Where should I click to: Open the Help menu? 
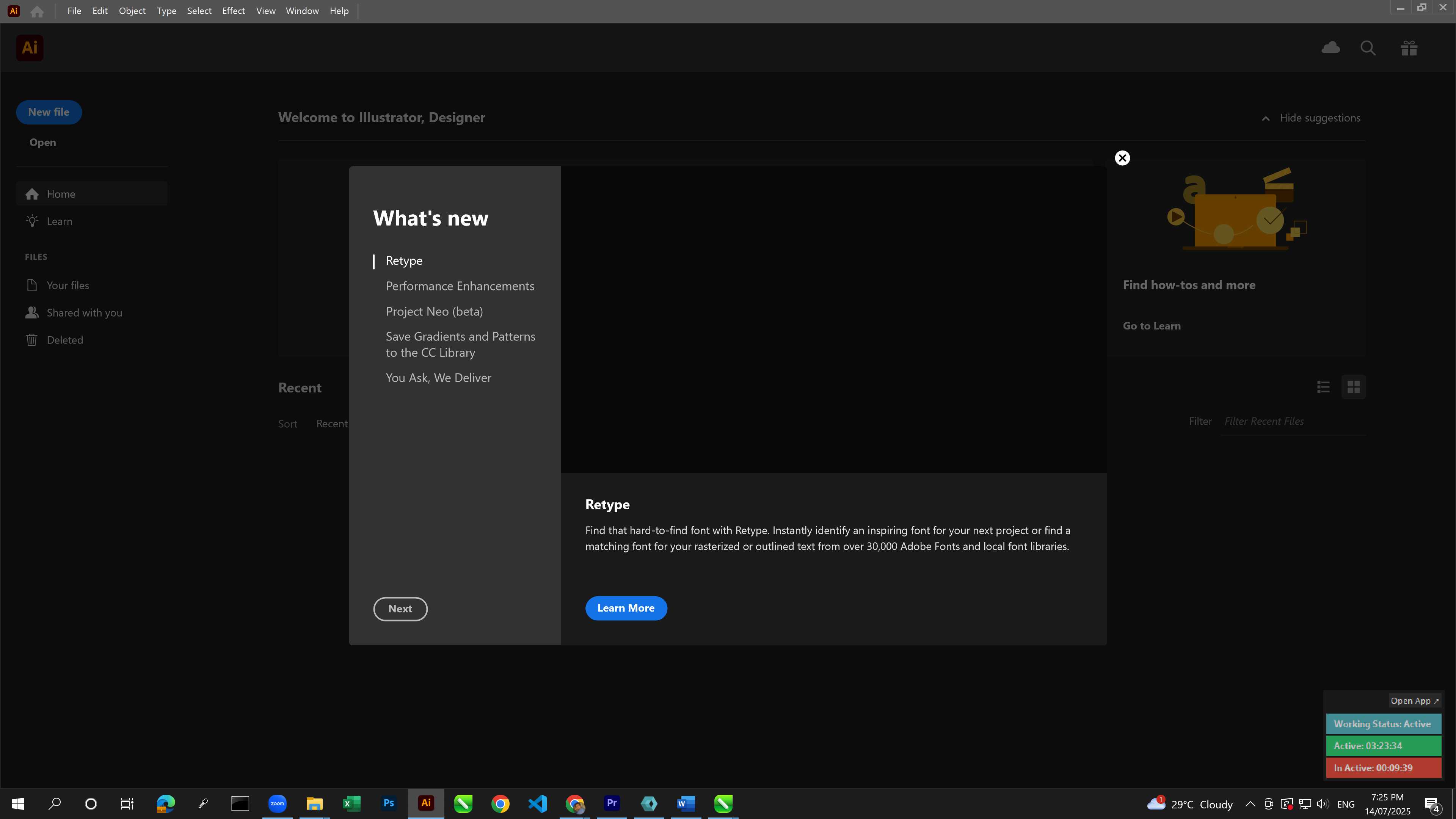click(339, 11)
